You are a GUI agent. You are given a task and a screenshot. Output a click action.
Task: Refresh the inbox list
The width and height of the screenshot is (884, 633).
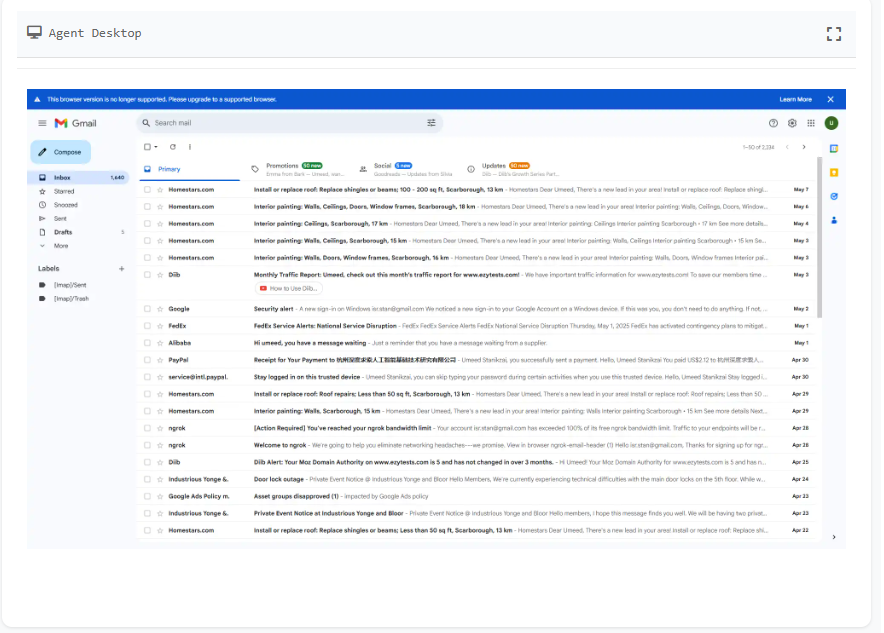tap(173, 147)
